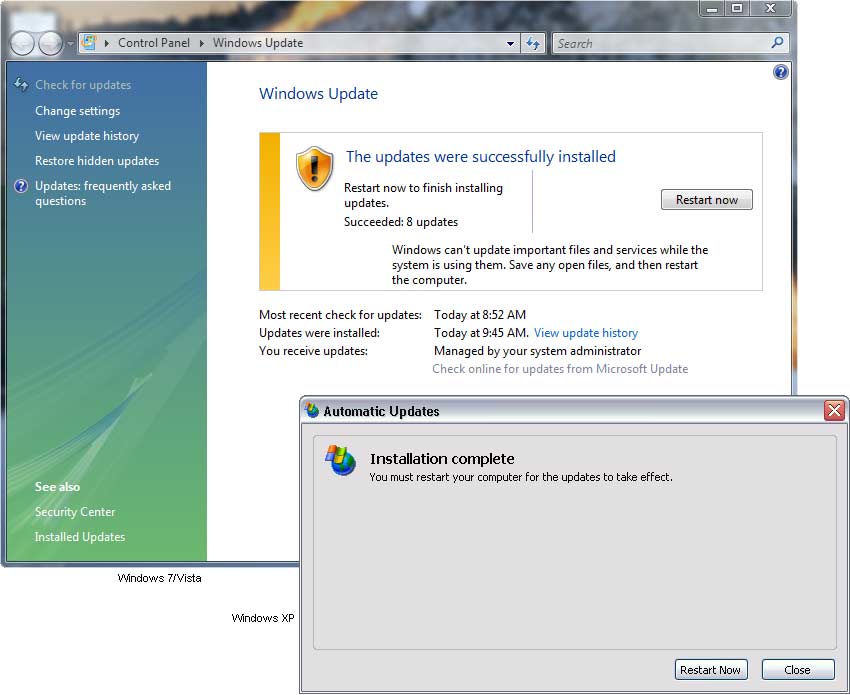Select Windows Update in the address breadcrumb
Viewport: 850px width, 695px height.
coord(257,43)
